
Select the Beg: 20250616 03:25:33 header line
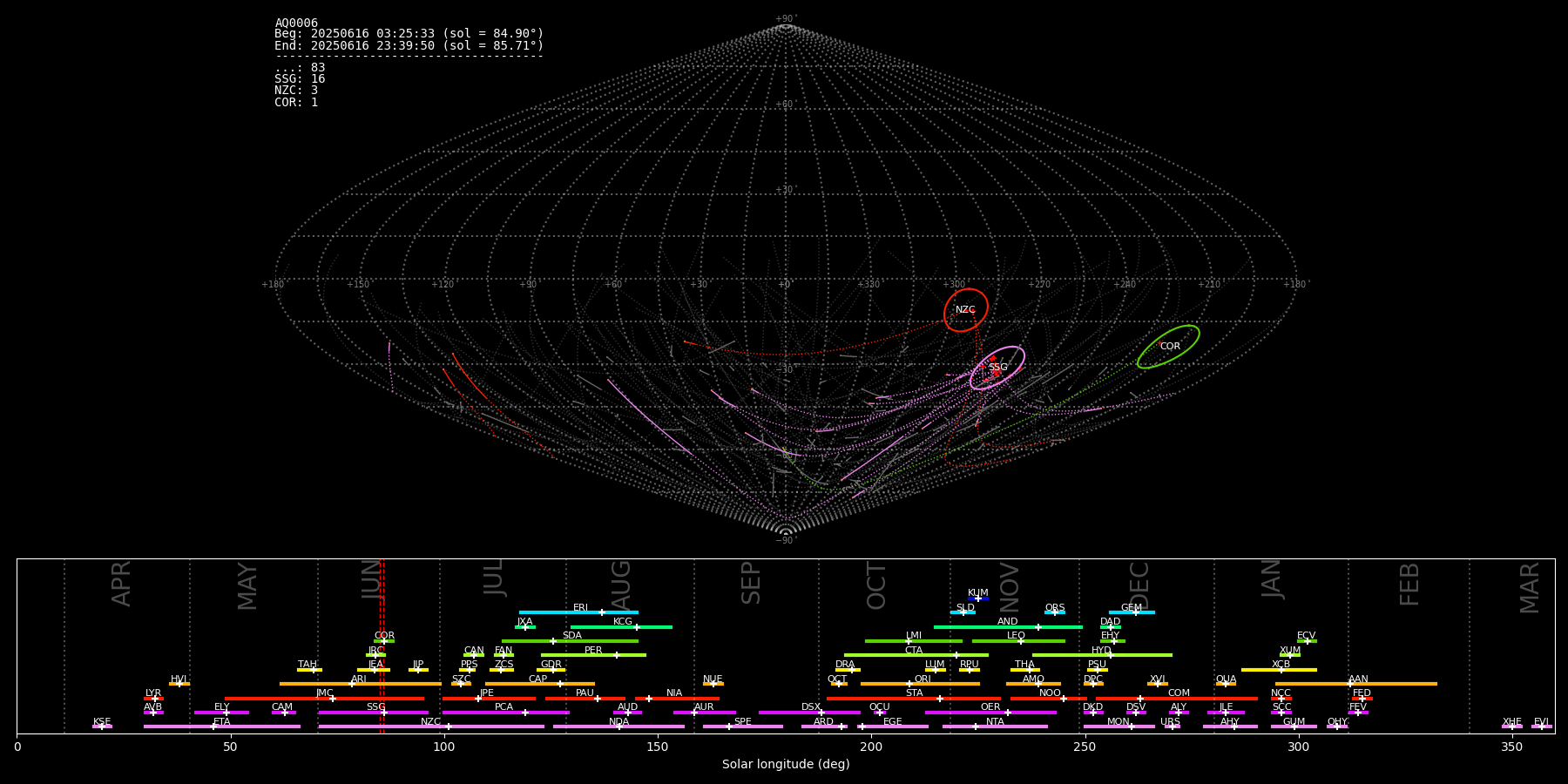[x=409, y=34]
